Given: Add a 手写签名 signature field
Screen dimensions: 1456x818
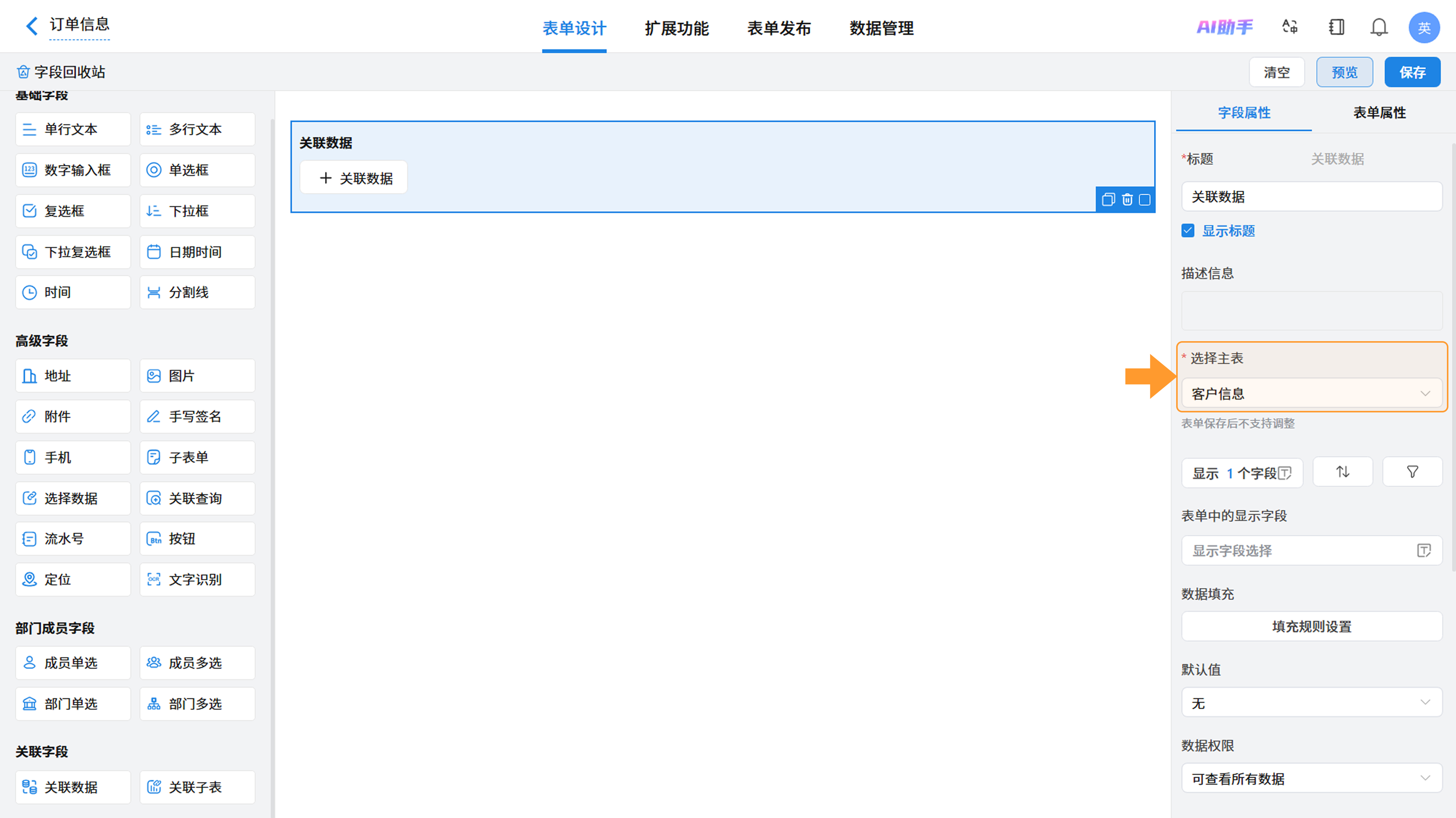Looking at the screenshot, I should point(197,416).
